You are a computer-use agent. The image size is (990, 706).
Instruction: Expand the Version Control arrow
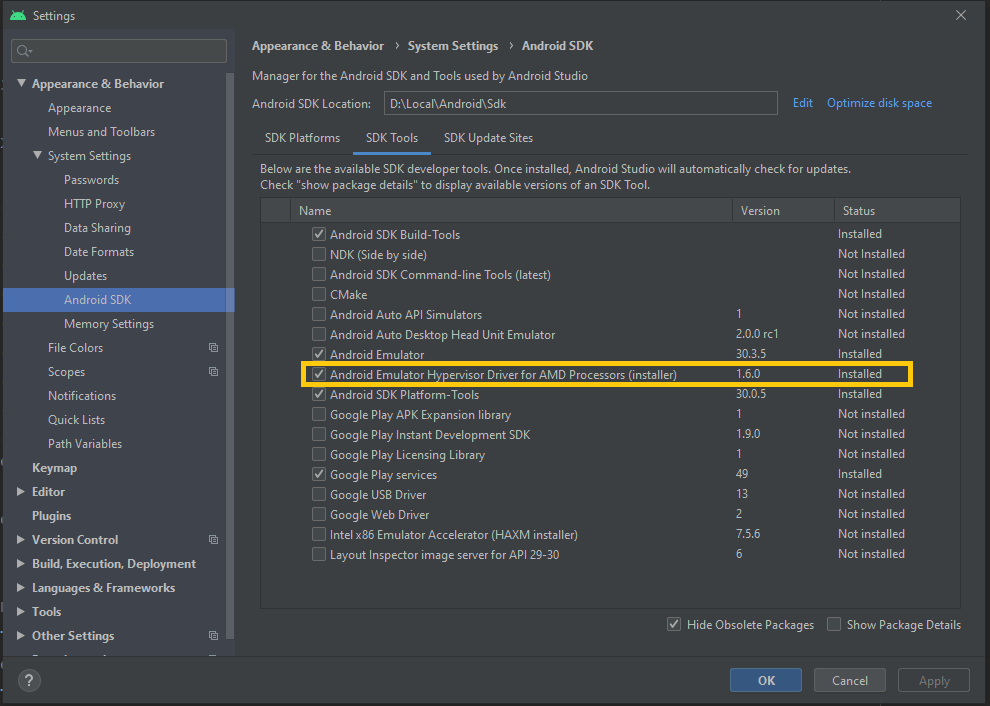[21, 539]
